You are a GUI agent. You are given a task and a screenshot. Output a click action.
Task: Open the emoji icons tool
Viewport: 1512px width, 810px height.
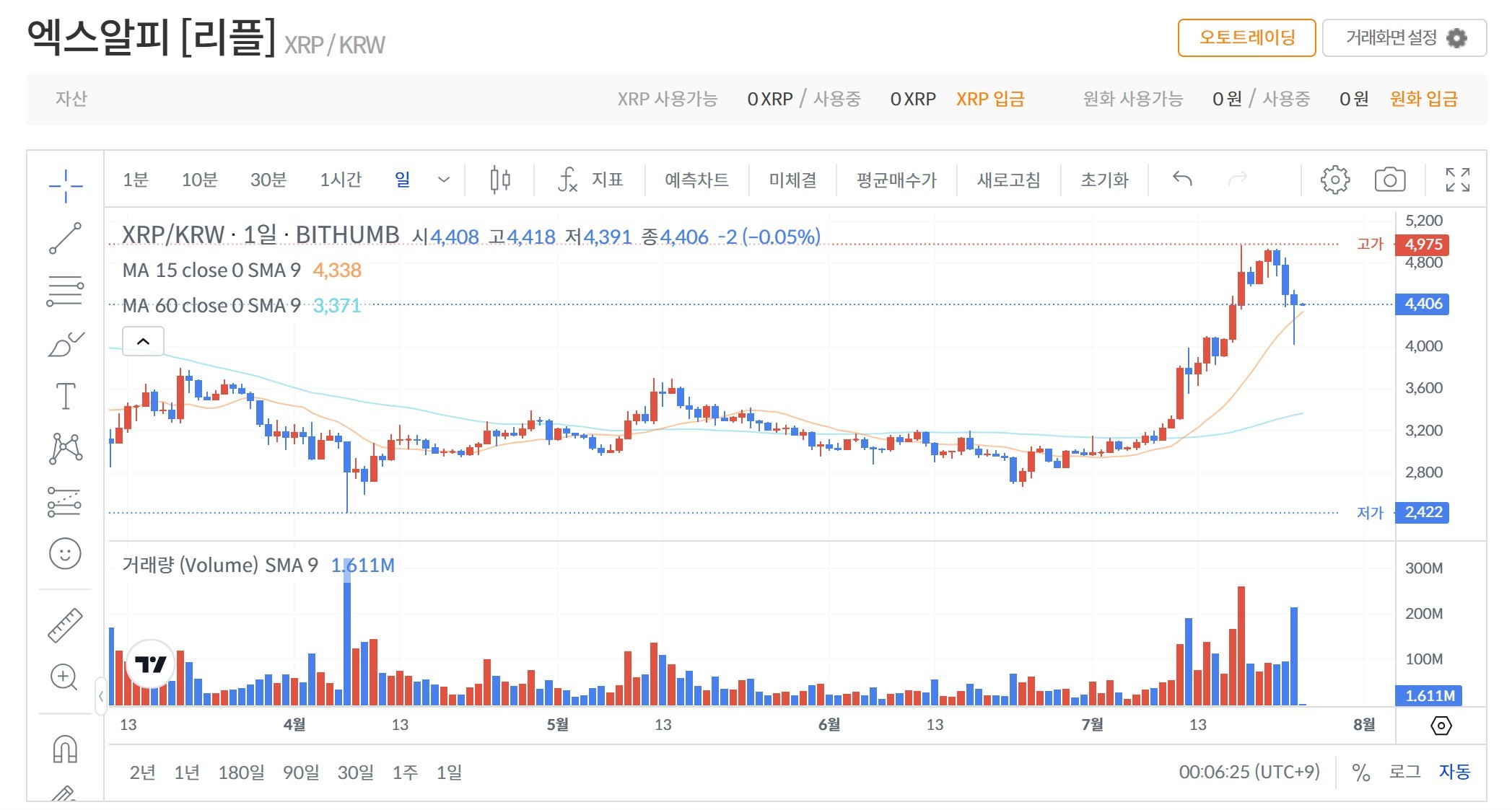[65, 554]
